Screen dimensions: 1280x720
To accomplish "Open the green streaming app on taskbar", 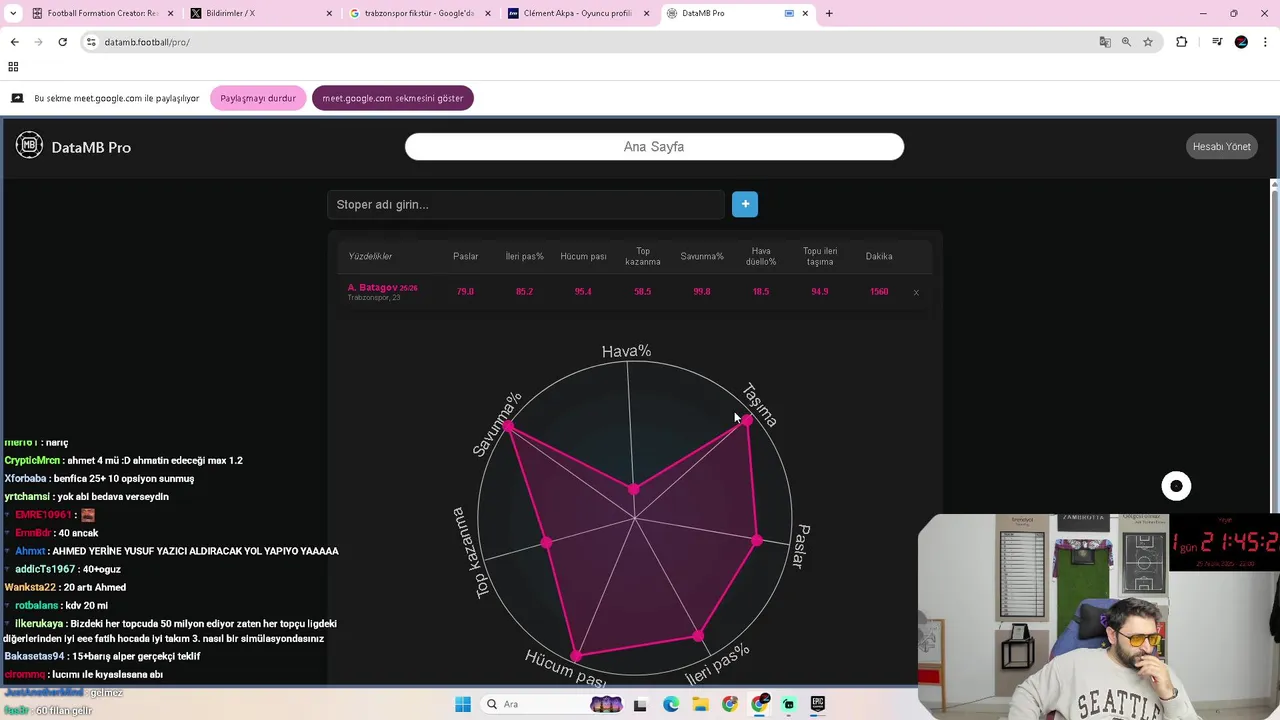I will pyautogui.click(x=789, y=704).
